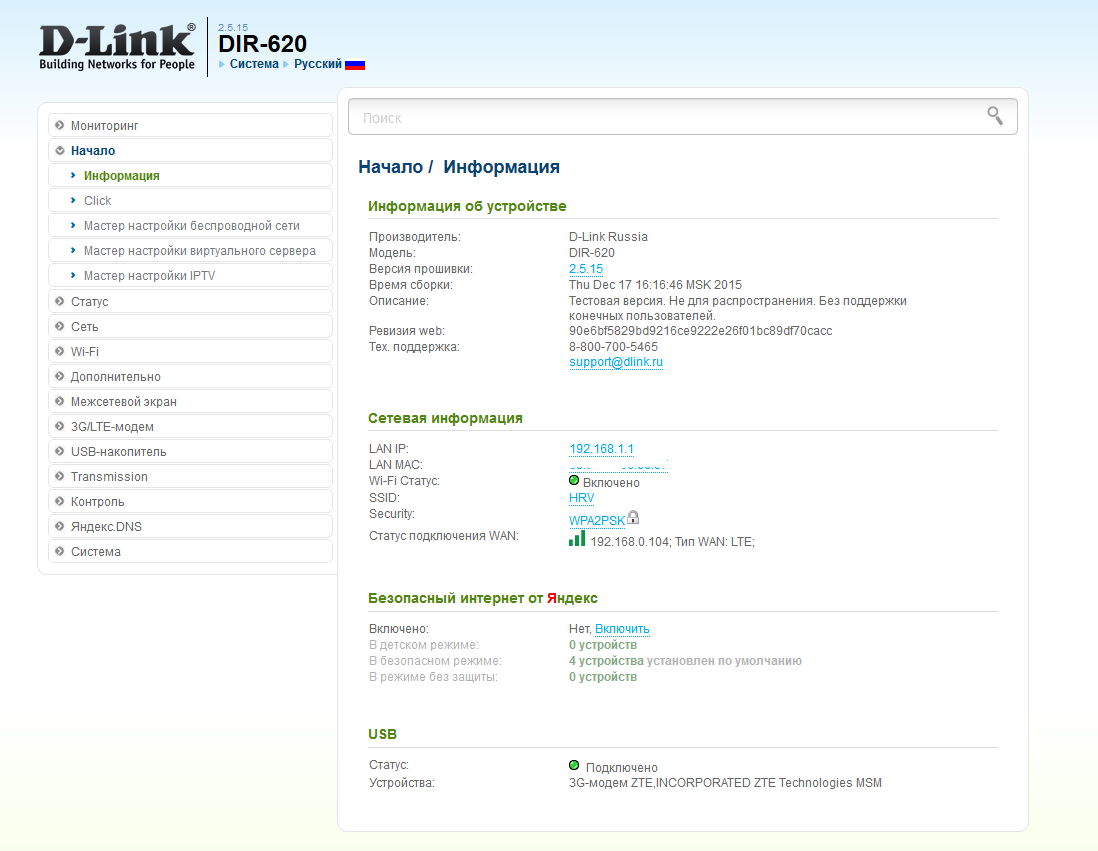Viewport: 1098px width, 851px height.
Task: Click the 3G-модем ZTE device text
Action: (x=725, y=783)
